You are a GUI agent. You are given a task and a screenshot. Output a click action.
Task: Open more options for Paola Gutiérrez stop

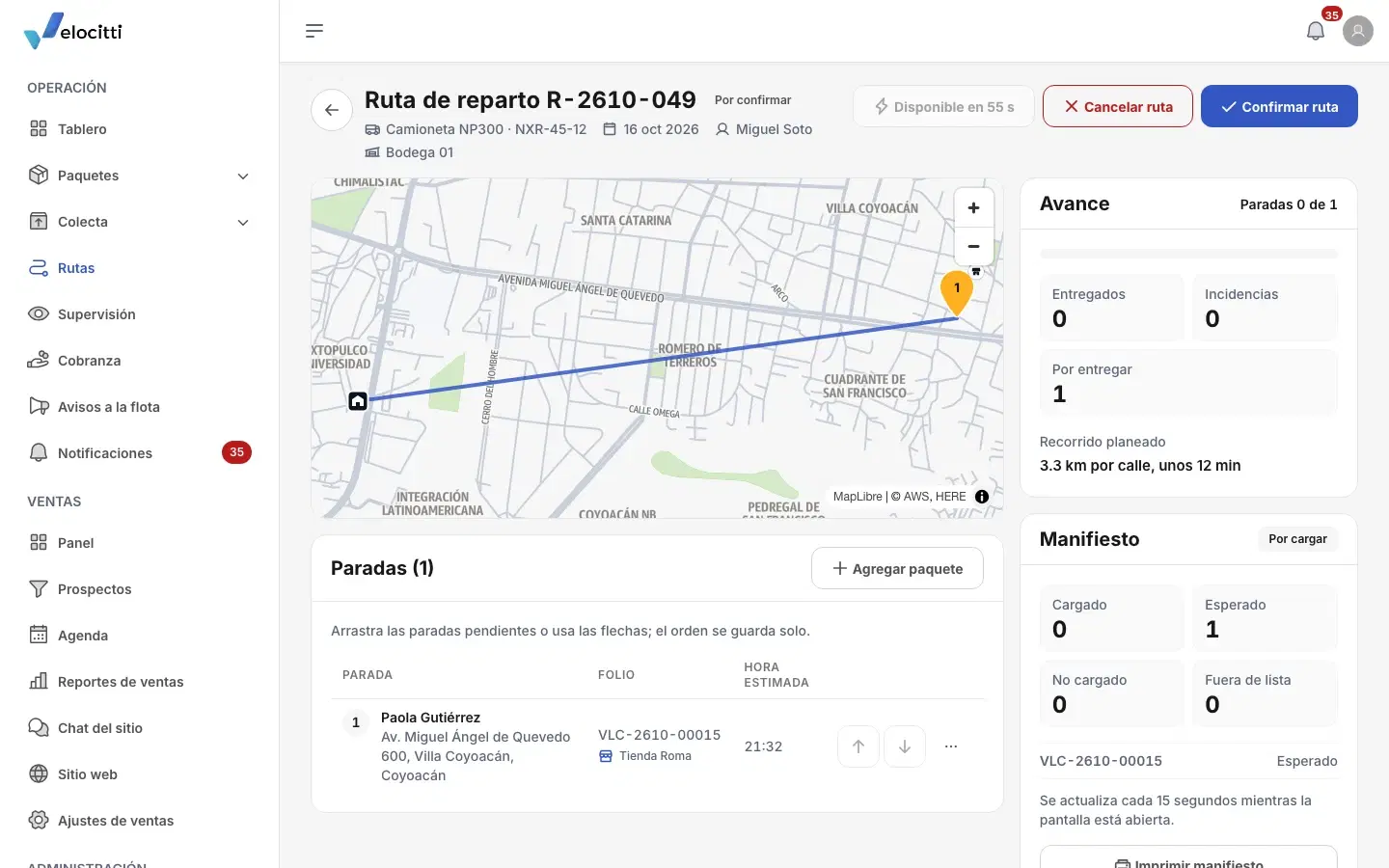[951, 746]
